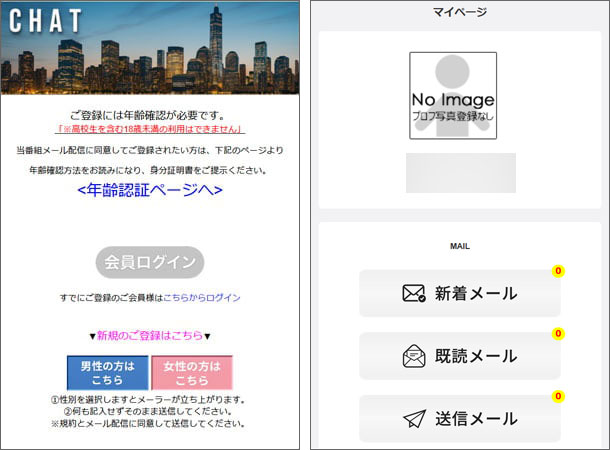Click the open envelope read-mail icon
Image resolution: width=610 pixels, height=450 pixels.
point(414,356)
